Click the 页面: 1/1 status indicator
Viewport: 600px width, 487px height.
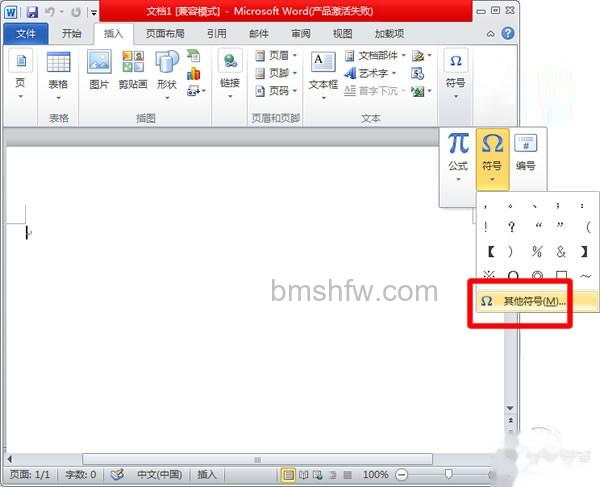tap(30, 475)
